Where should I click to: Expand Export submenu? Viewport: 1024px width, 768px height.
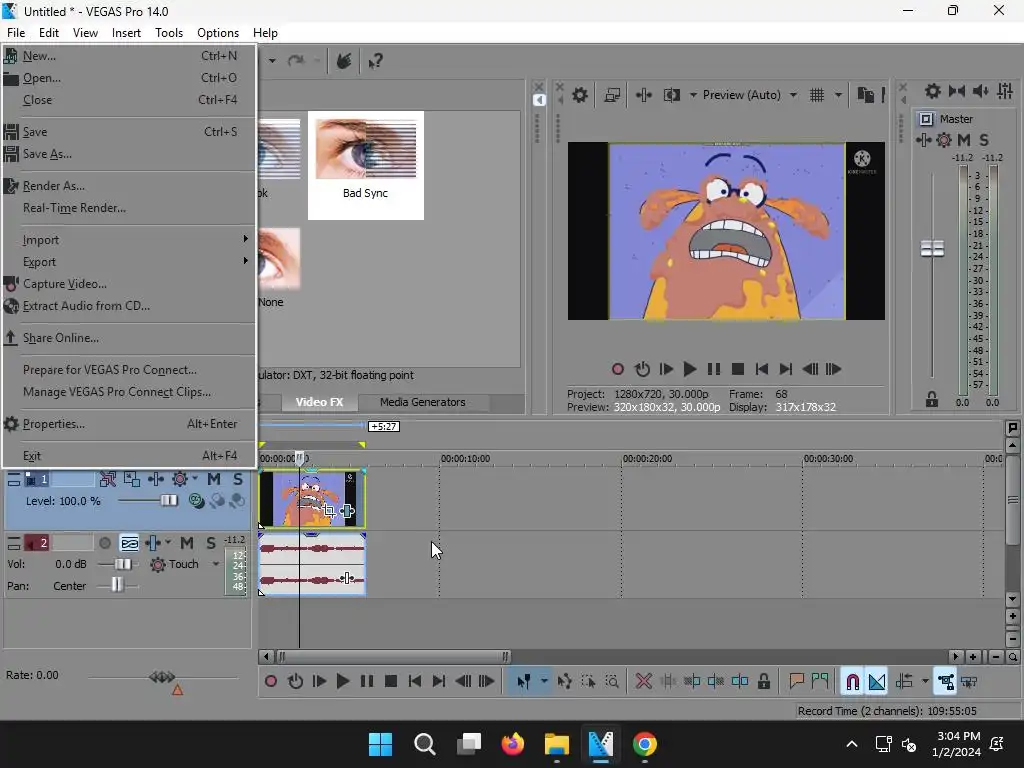(129, 262)
